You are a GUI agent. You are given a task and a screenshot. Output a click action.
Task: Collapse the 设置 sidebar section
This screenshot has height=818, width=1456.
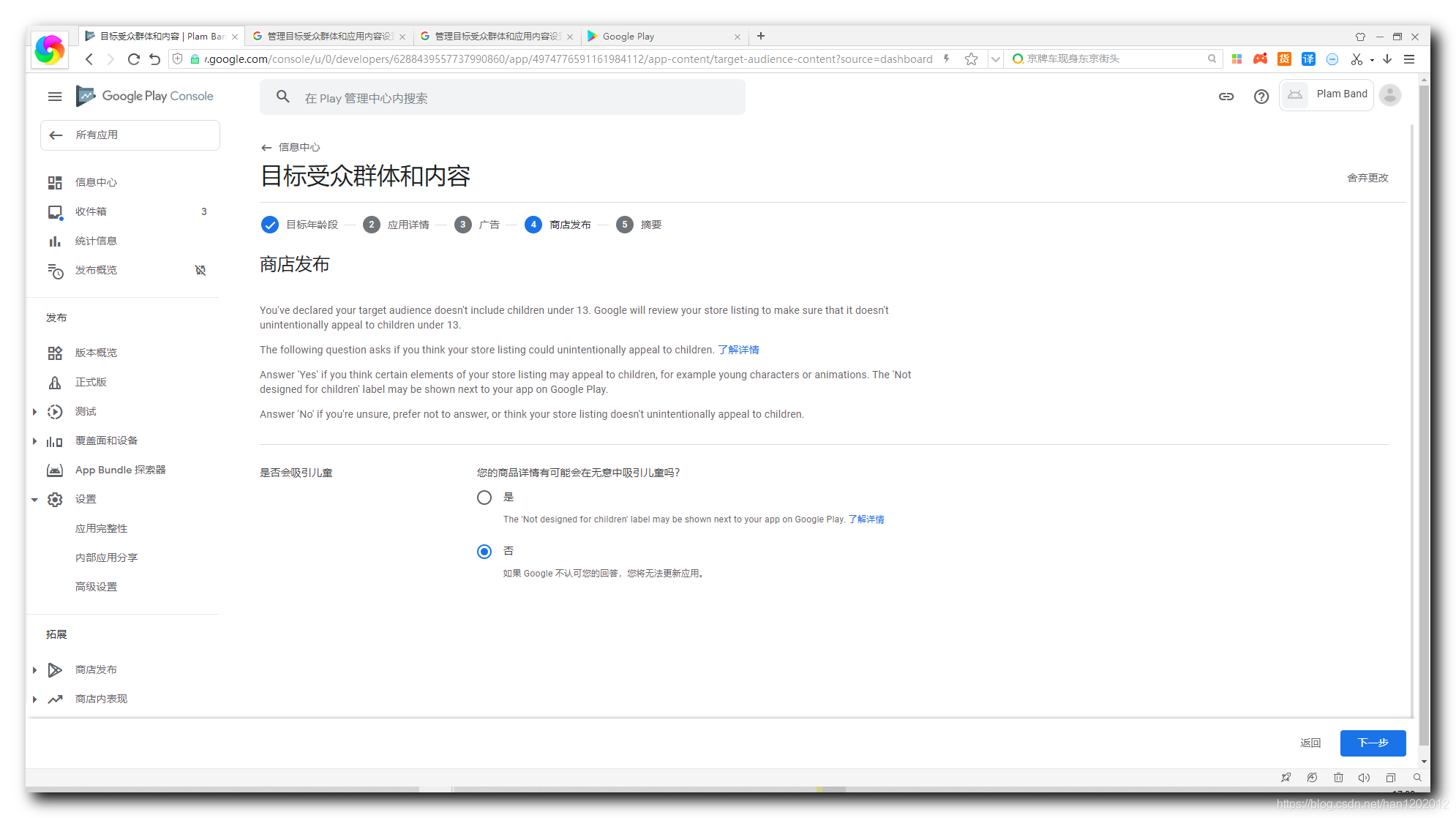pos(34,500)
